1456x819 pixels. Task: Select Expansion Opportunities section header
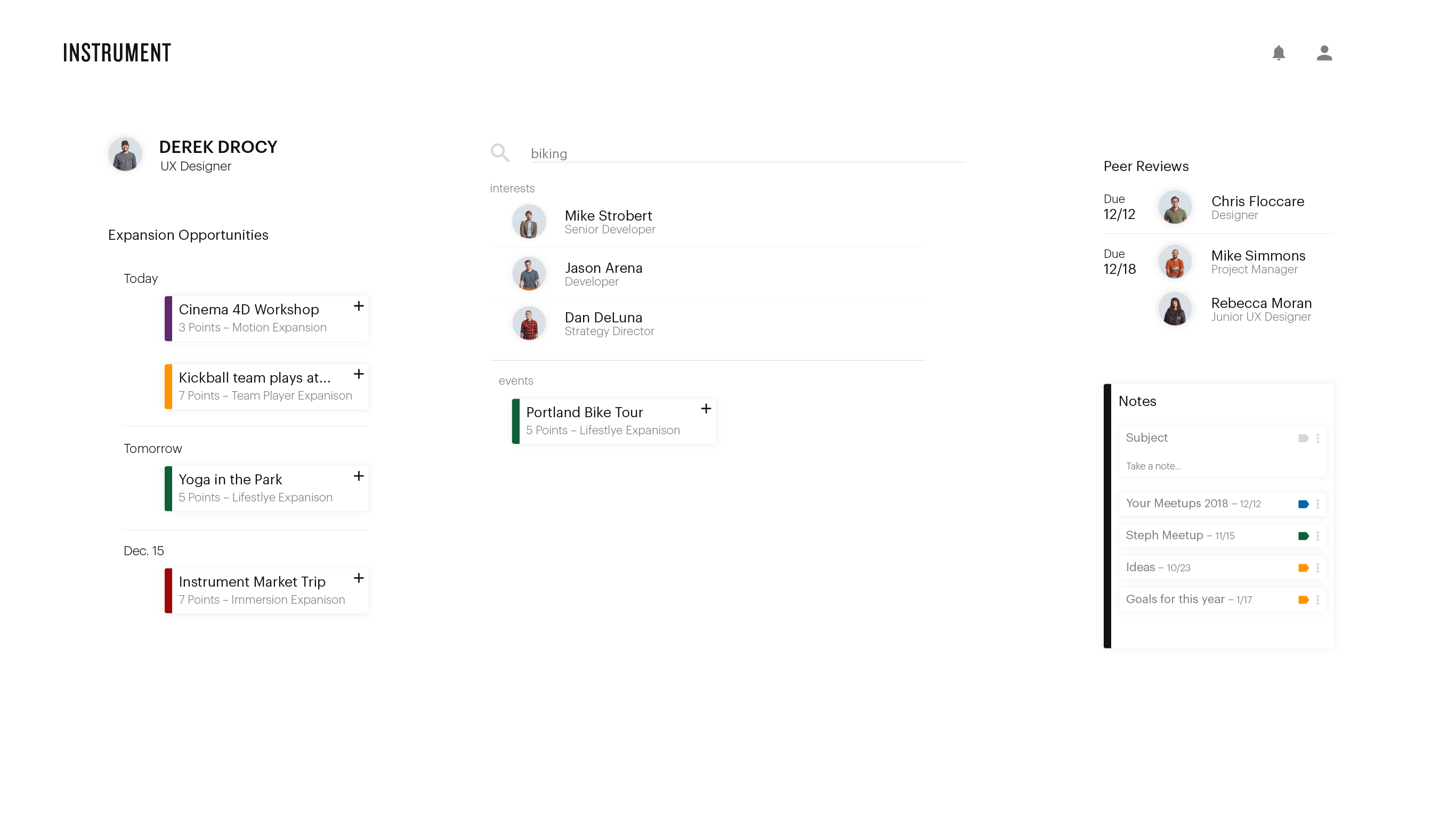click(x=188, y=235)
